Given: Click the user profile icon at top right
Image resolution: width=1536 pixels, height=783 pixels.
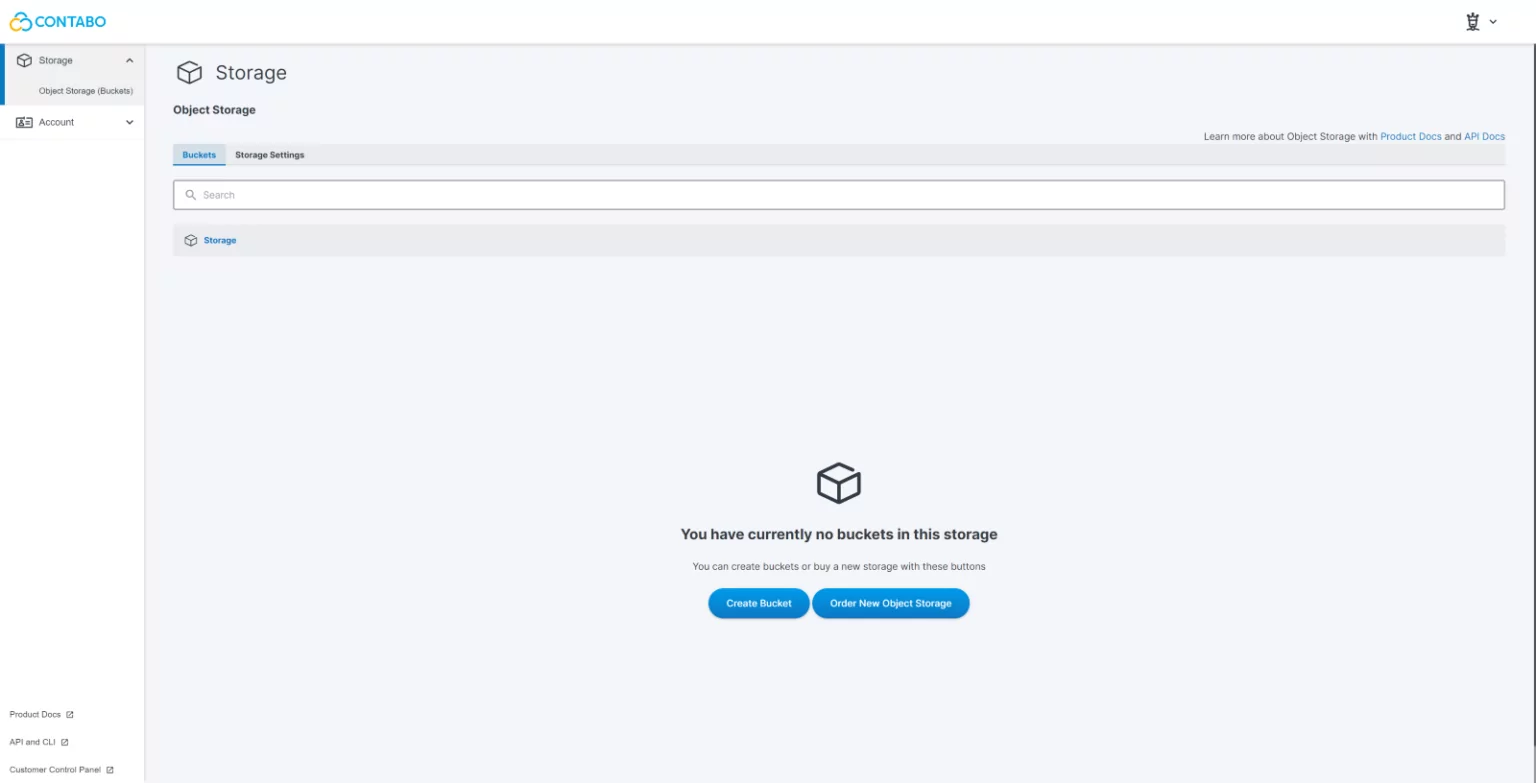Looking at the screenshot, I should 1472,22.
